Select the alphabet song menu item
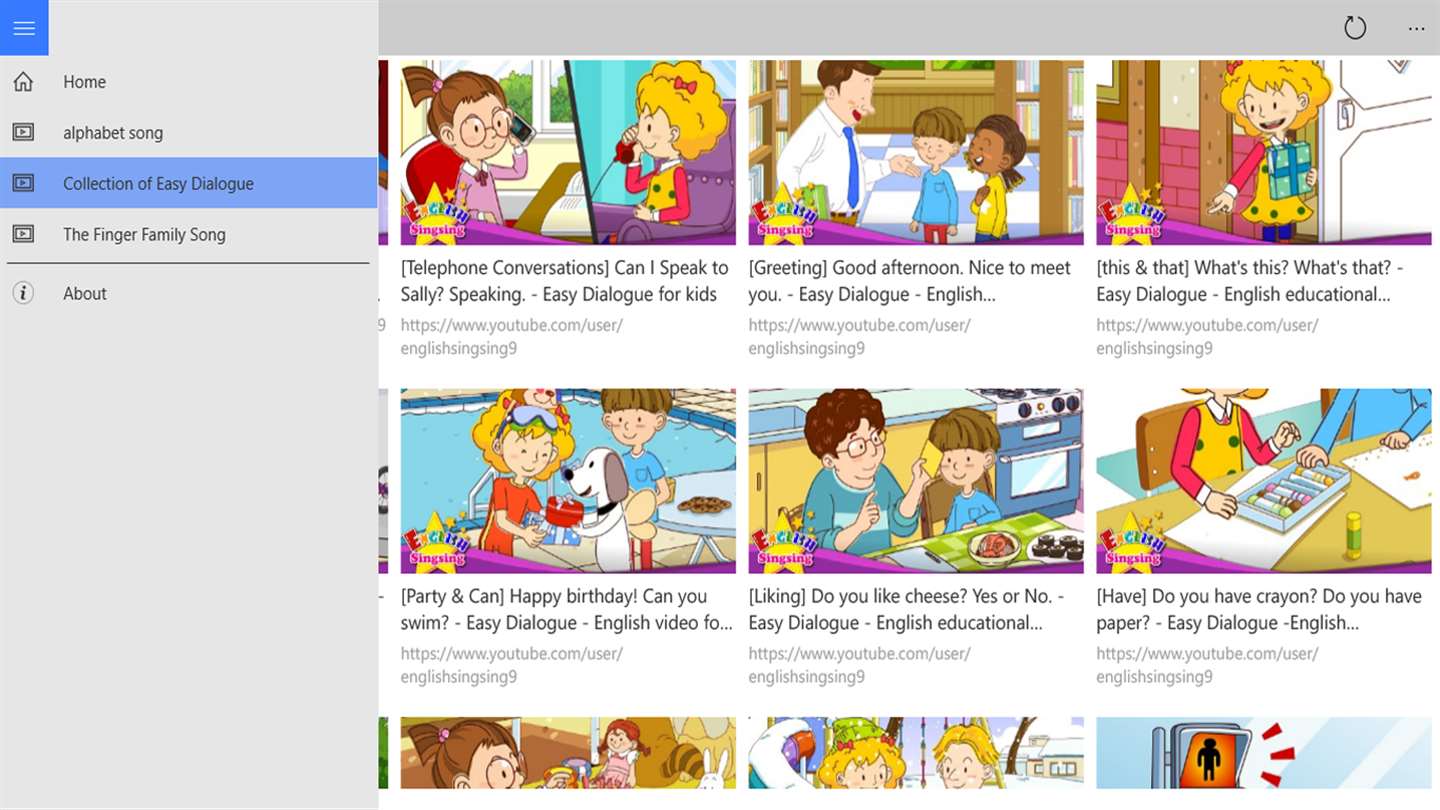This screenshot has height=810, width=1440. [189, 132]
